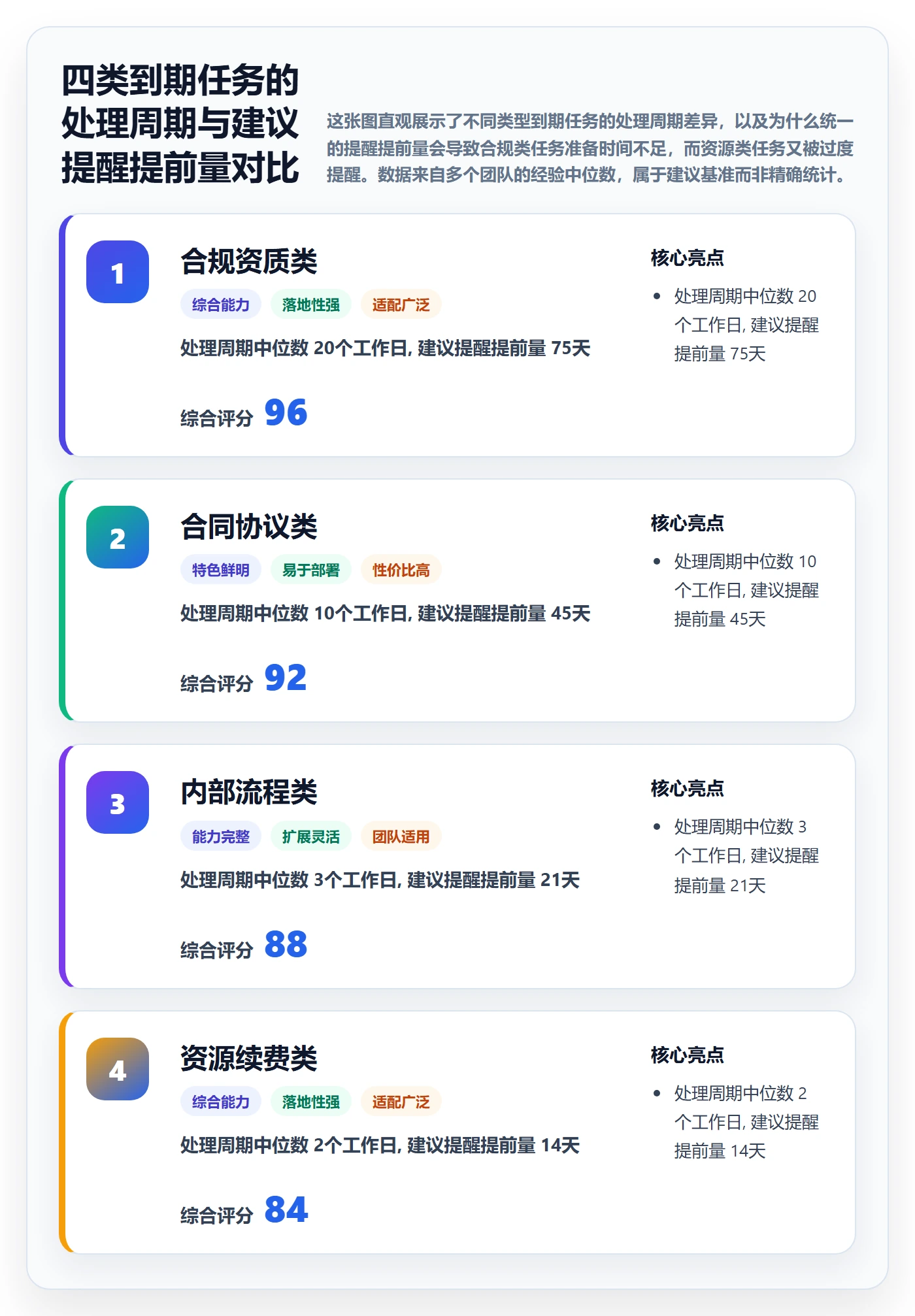This screenshot has height=1316, width=915.
Task: Click the number 3 rank badge
Action: coord(118,802)
